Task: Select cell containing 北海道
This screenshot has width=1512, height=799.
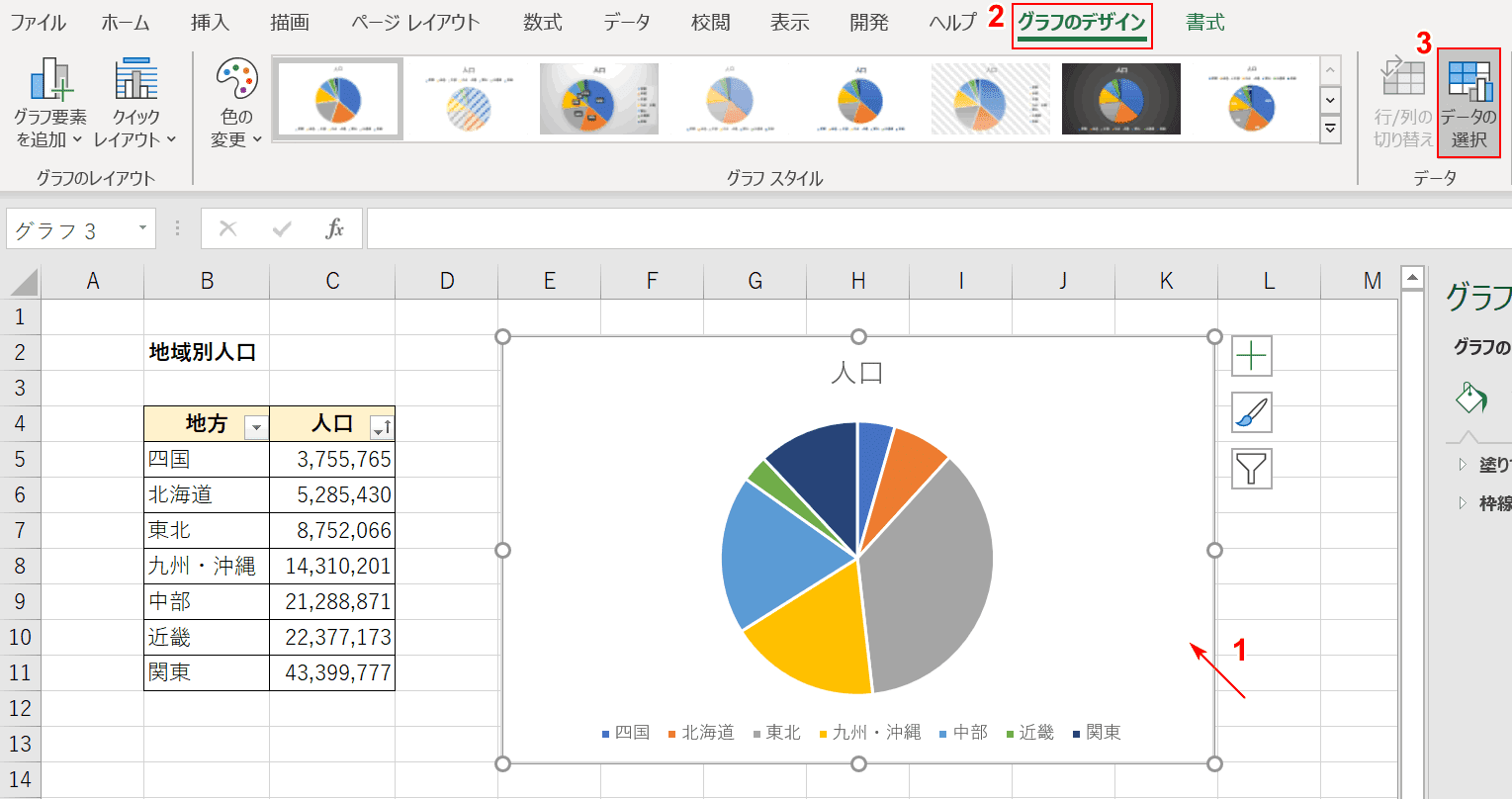Action: click(207, 494)
